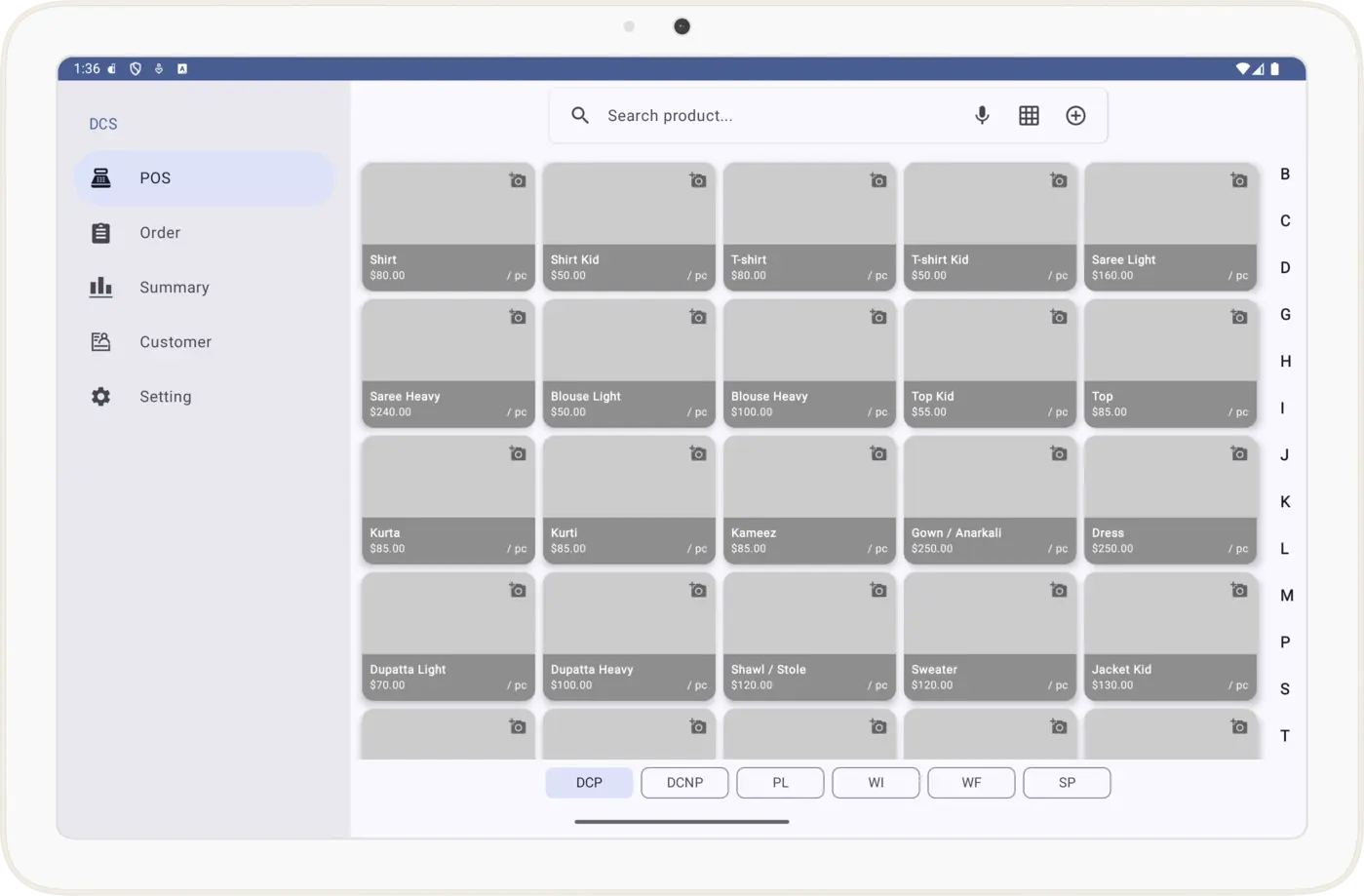Open the Customer contacts icon
This screenshot has width=1364, height=896.
coord(100,341)
